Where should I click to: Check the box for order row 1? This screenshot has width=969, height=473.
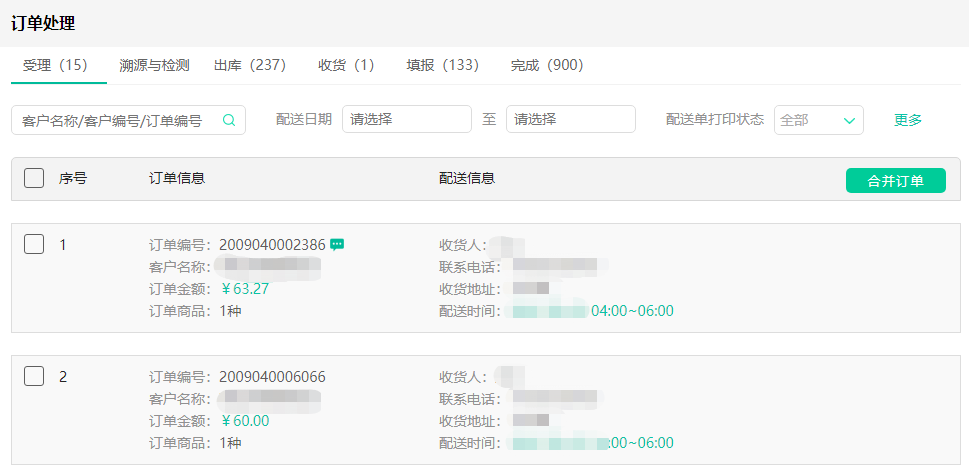[x=34, y=244]
